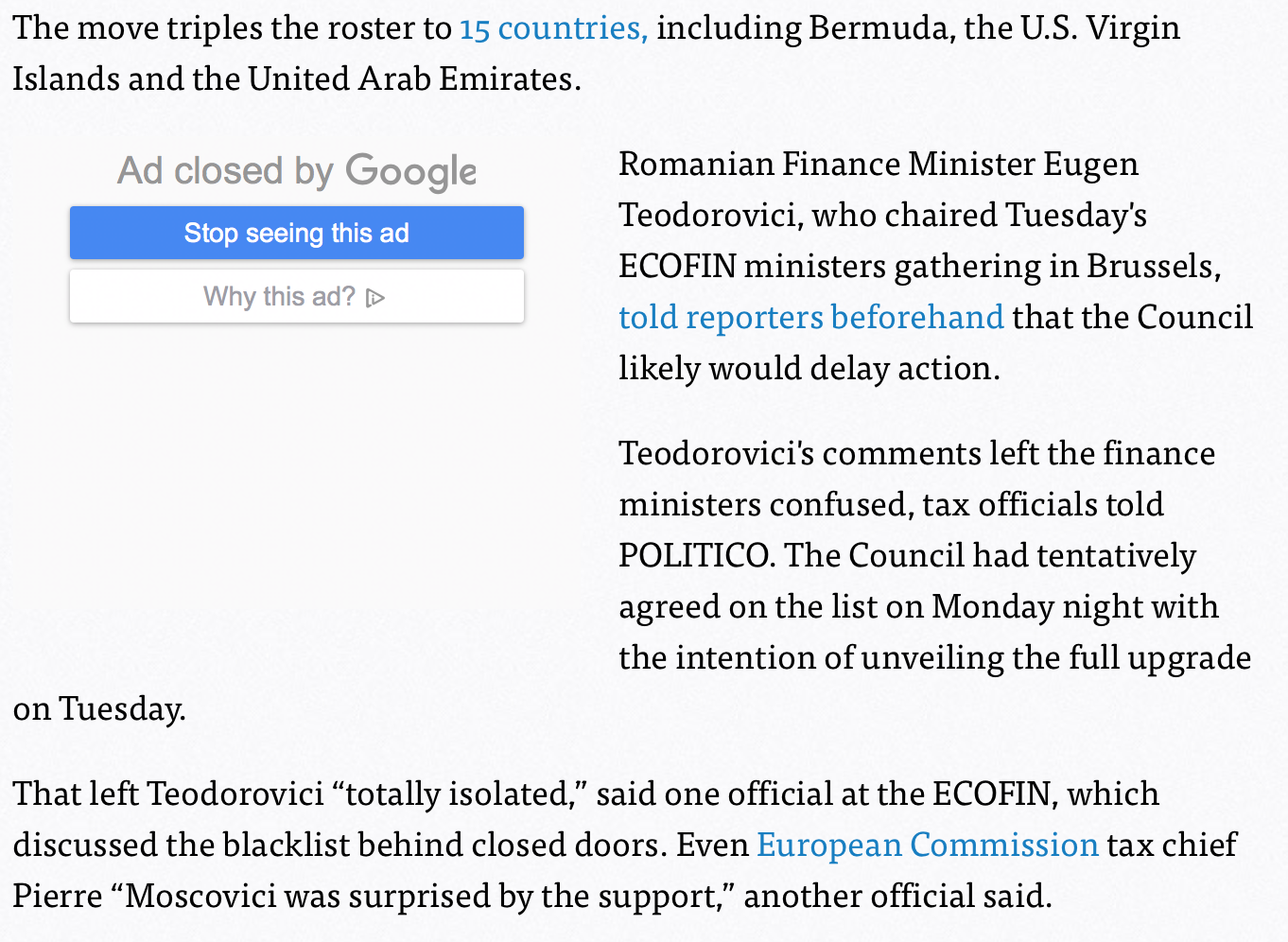Viewport: 1288px width, 942px height.
Task: Click the word 'POLITICO' in the article
Action: [x=694, y=555]
